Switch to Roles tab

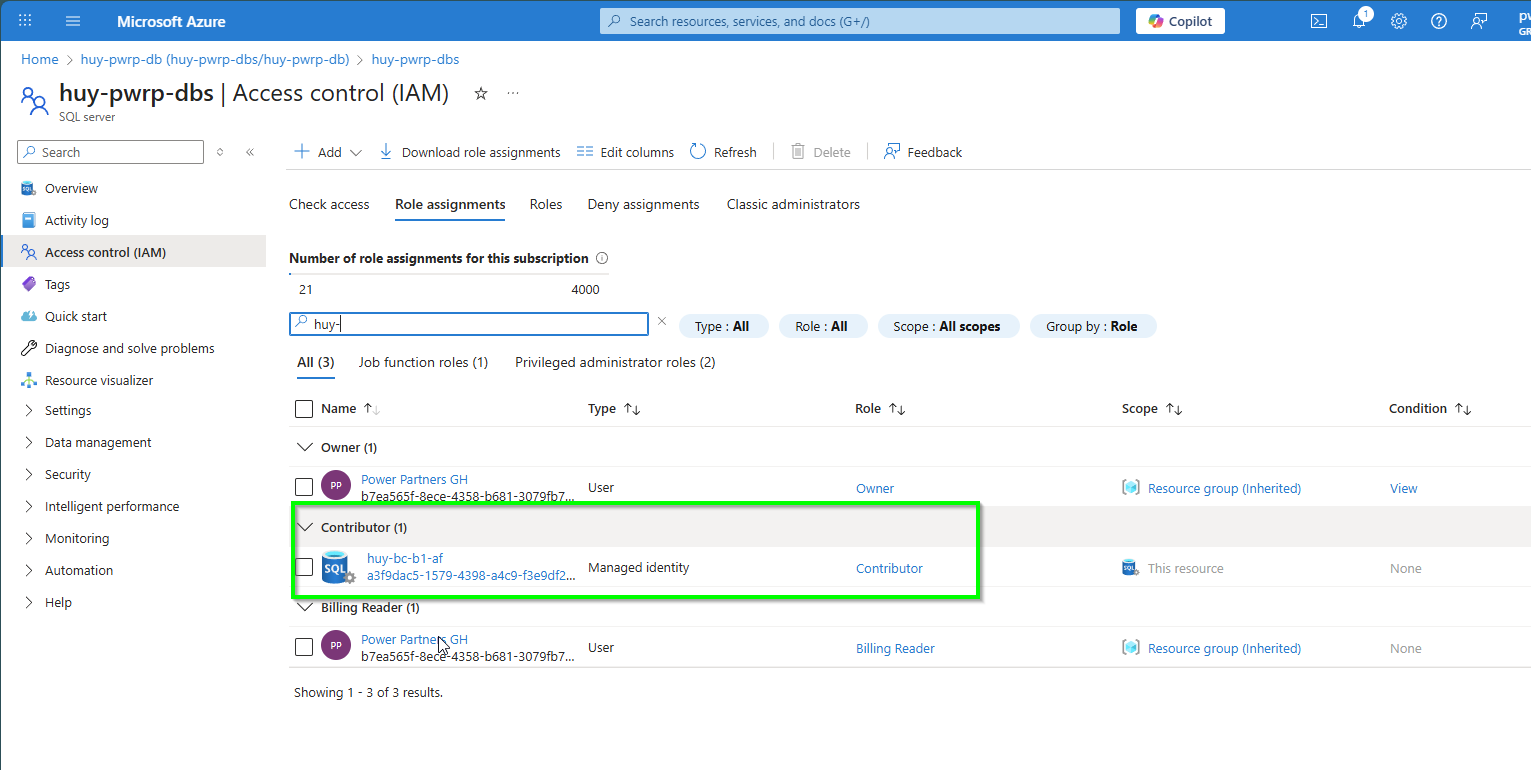pyautogui.click(x=546, y=204)
